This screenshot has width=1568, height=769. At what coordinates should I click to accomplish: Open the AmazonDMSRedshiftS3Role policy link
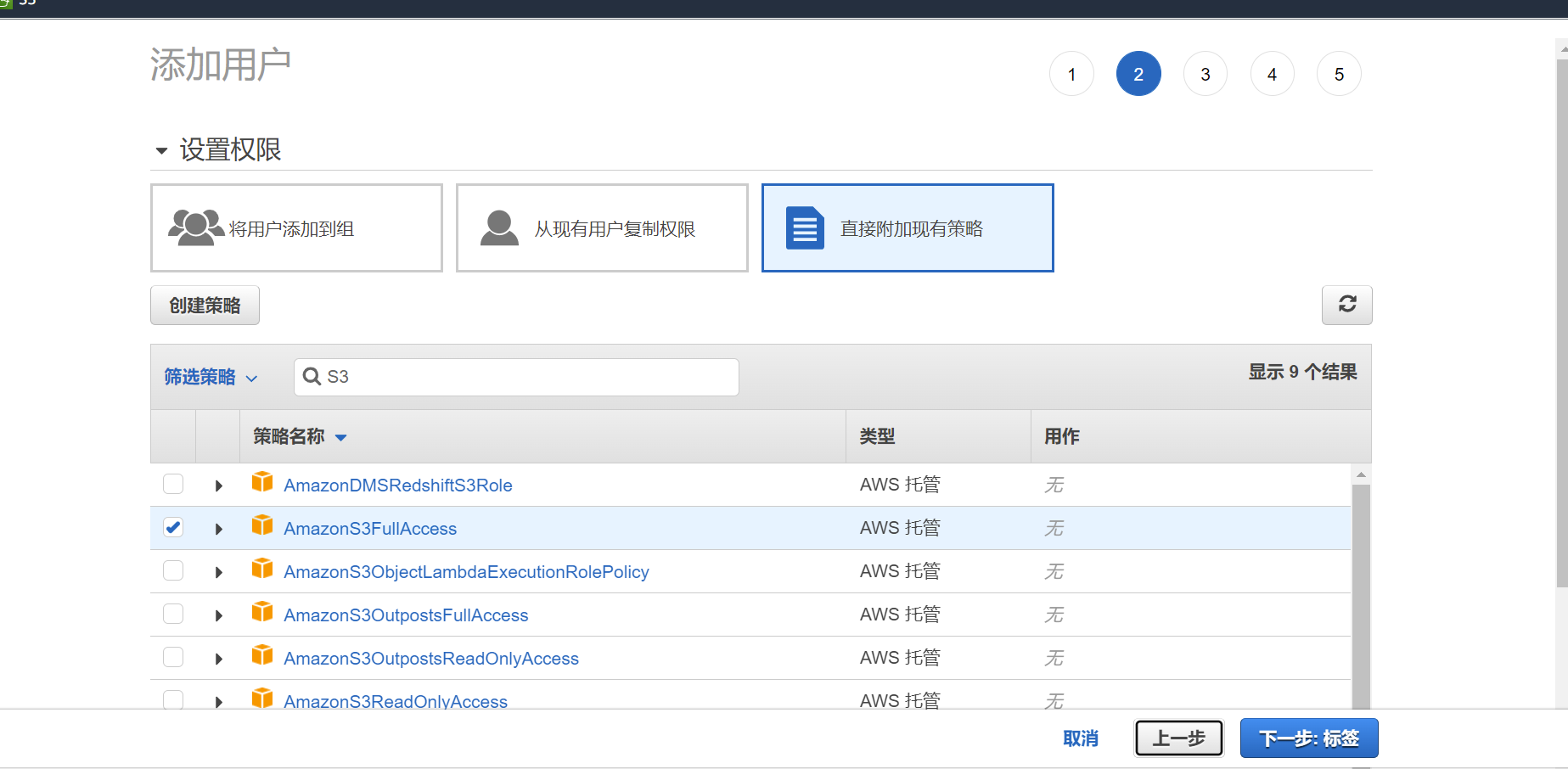click(x=398, y=486)
